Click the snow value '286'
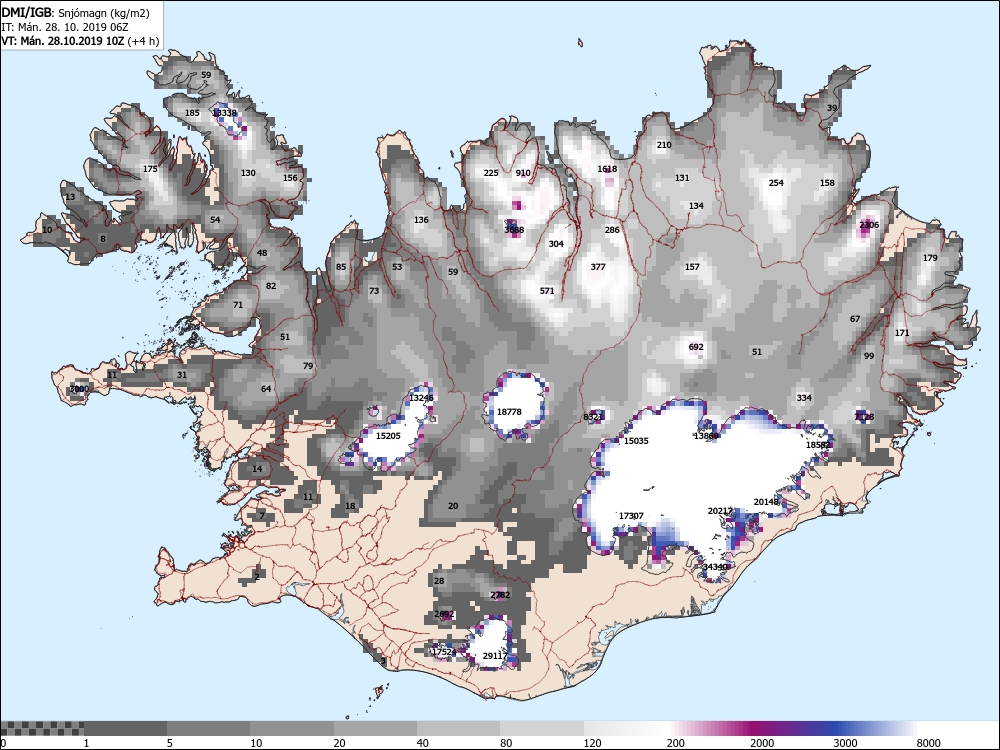Viewport: 1000px width, 750px height. pyautogui.click(x=612, y=230)
